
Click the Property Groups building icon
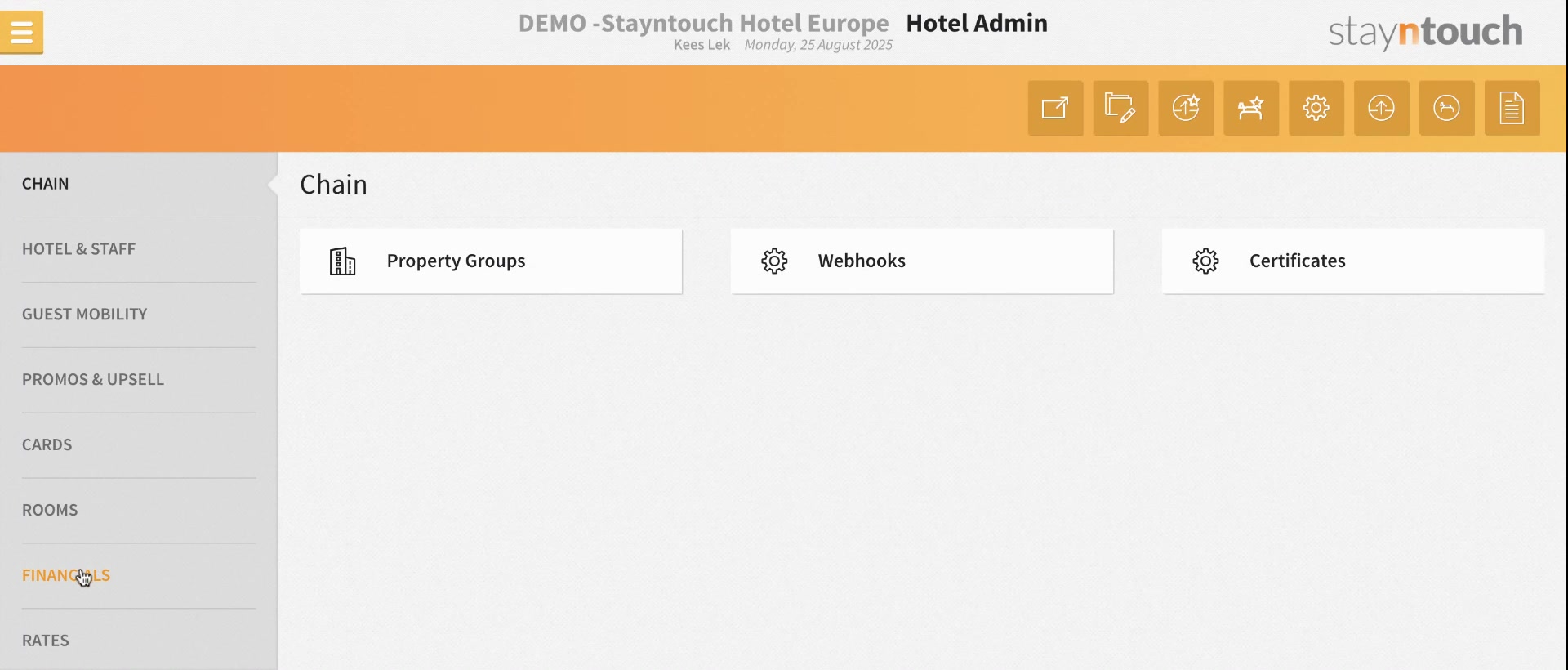342,261
